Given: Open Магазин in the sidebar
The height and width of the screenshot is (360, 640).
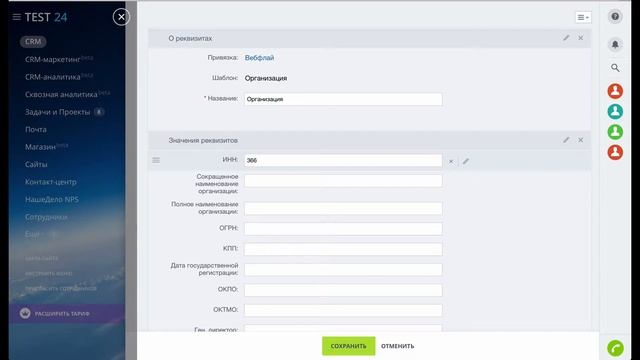Looking at the screenshot, I should [x=40, y=147].
